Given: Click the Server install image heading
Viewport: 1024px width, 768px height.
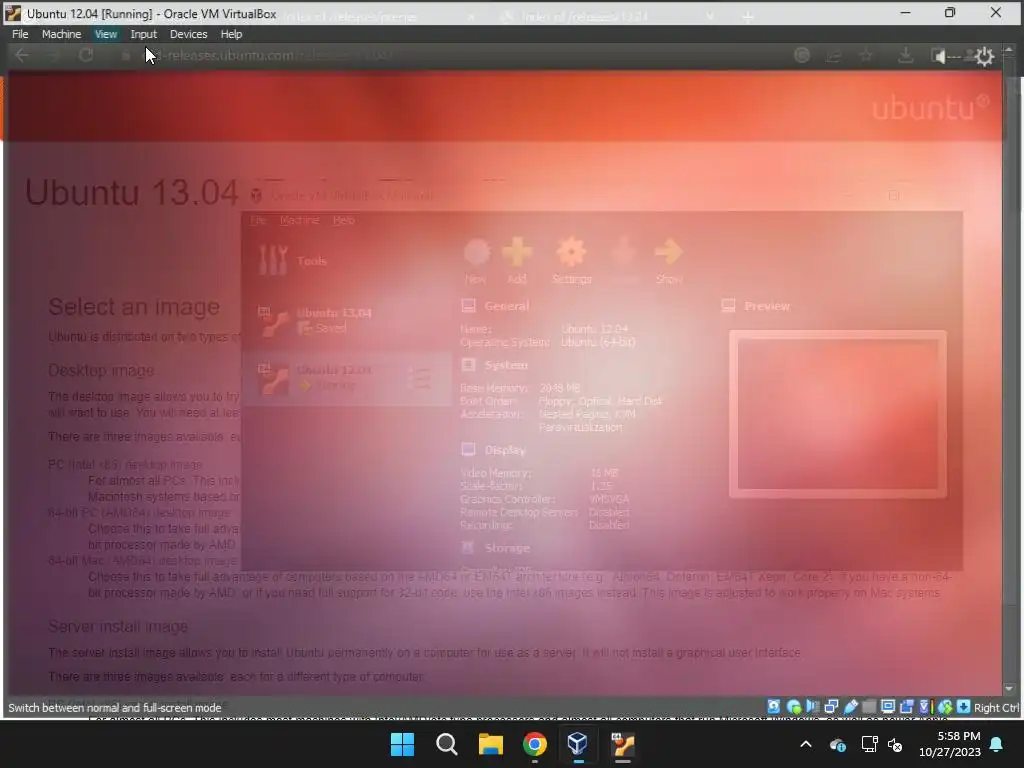Looking at the screenshot, I should (118, 626).
